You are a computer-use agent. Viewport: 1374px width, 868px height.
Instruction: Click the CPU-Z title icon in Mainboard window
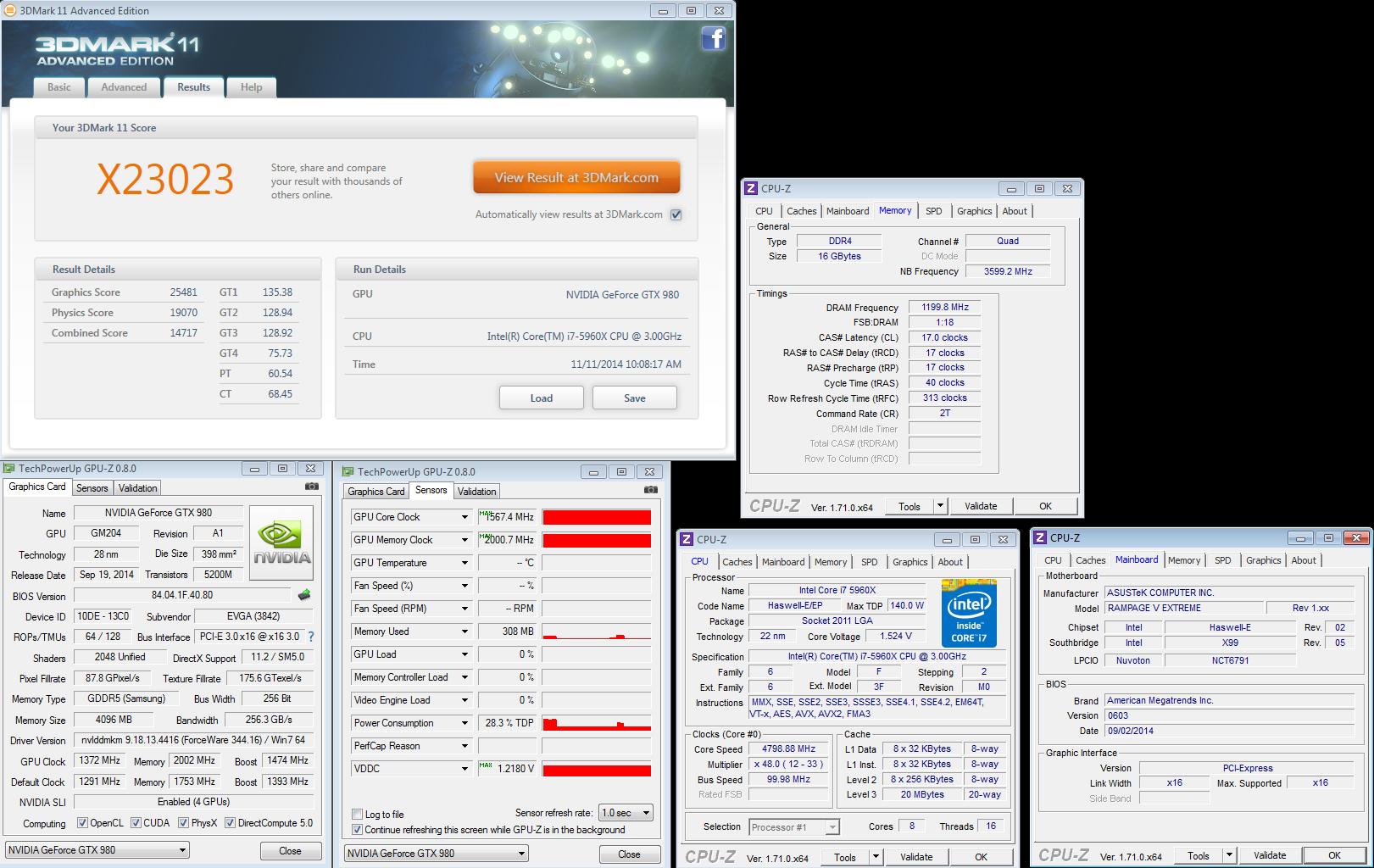tap(1040, 537)
